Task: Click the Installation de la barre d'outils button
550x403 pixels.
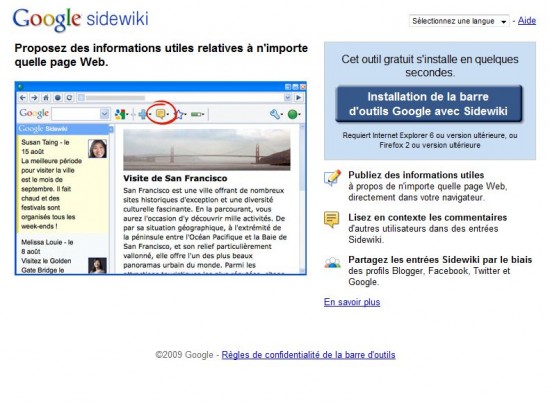Action: point(429,104)
